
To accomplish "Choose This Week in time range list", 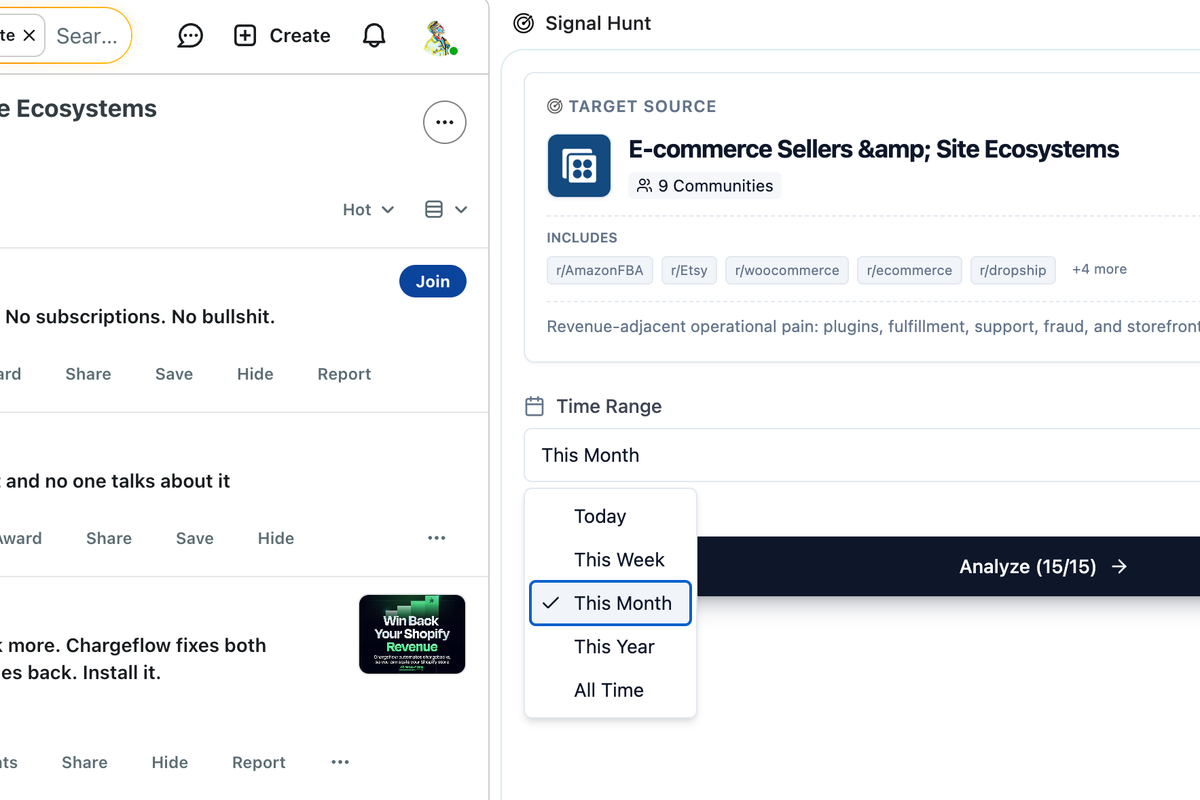I will tap(610, 560).
